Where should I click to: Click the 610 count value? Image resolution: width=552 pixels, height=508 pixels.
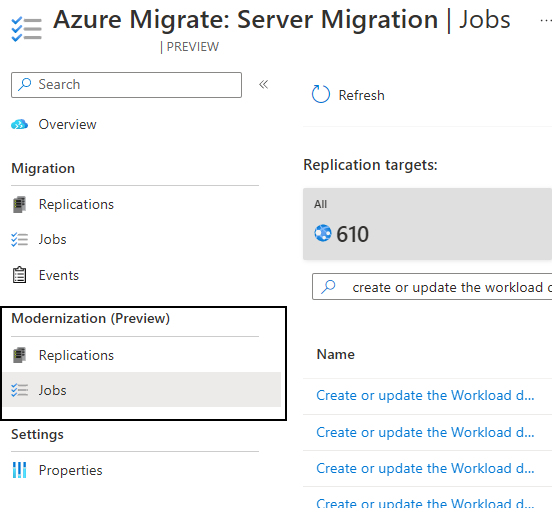pyautogui.click(x=352, y=234)
